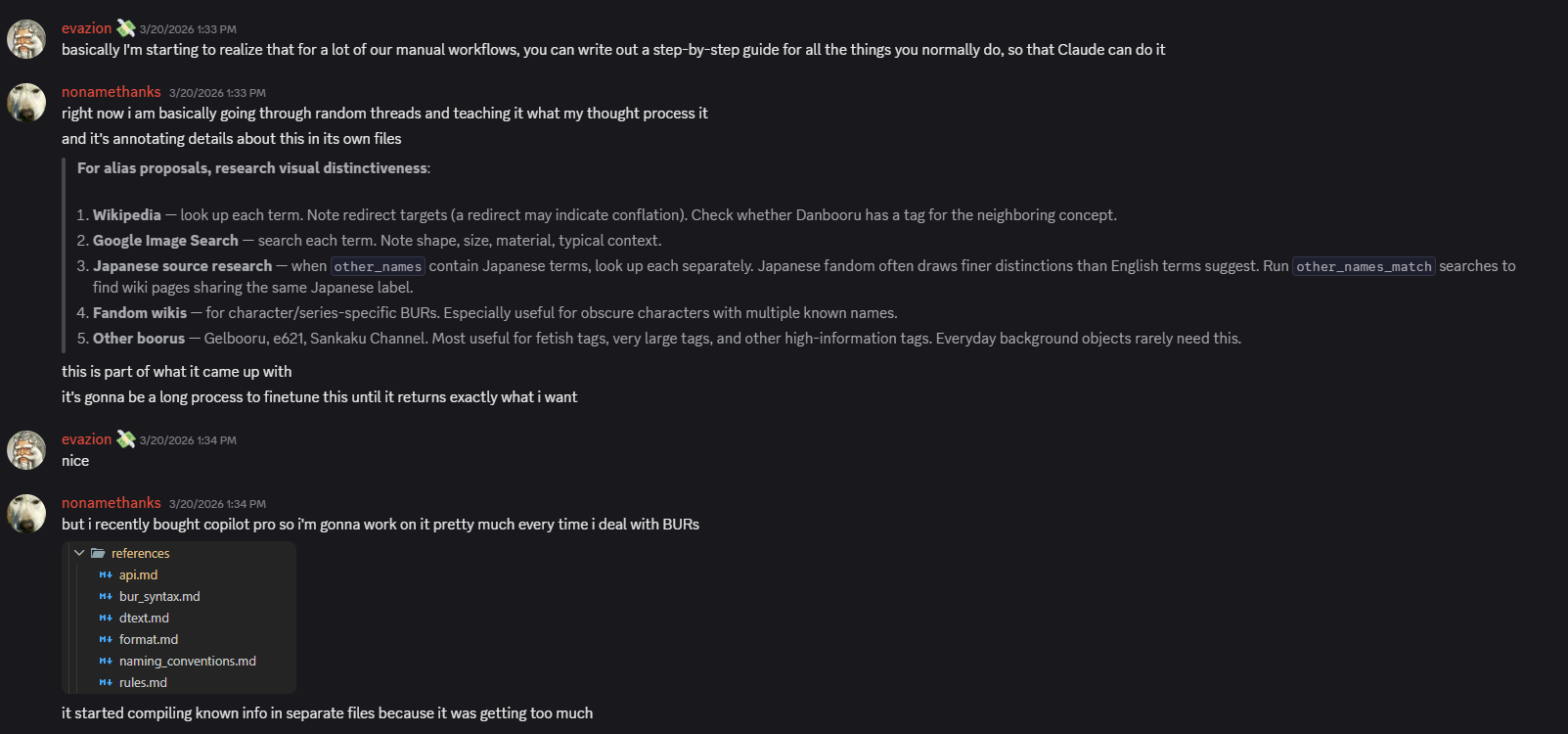Click the markdown icon beside api.md
This screenshot has width=1568, height=734.
point(106,575)
